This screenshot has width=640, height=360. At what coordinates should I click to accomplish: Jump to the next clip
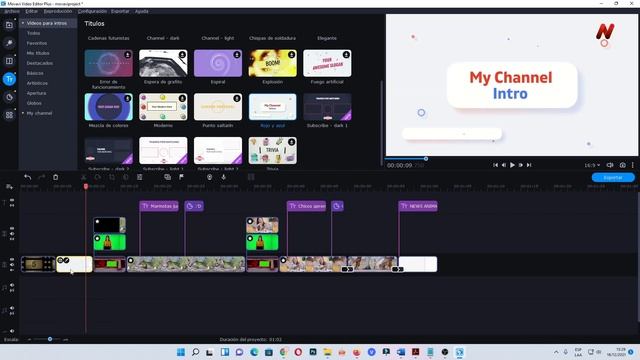click(x=529, y=165)
